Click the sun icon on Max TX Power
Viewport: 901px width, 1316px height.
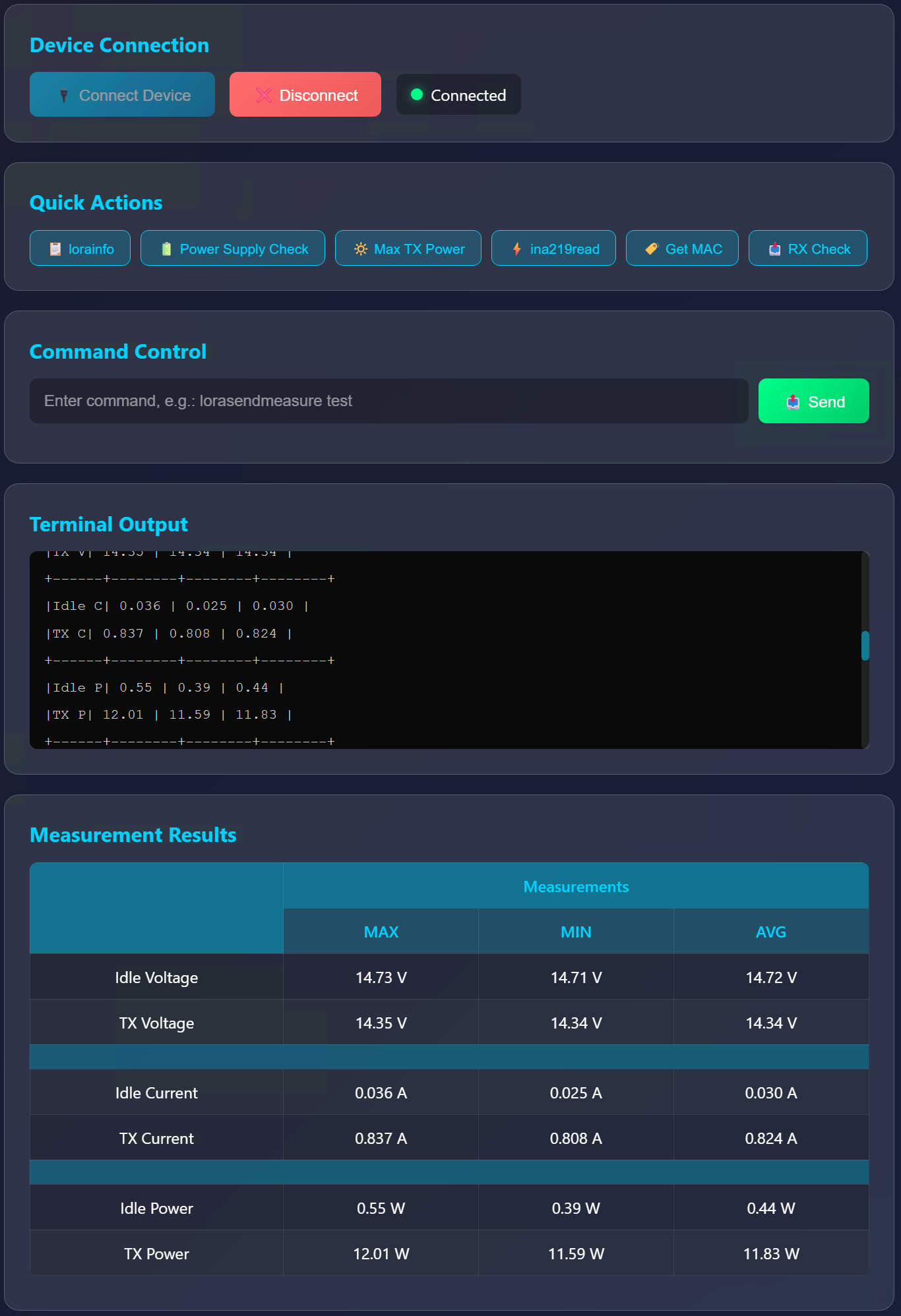coord(361,249)
